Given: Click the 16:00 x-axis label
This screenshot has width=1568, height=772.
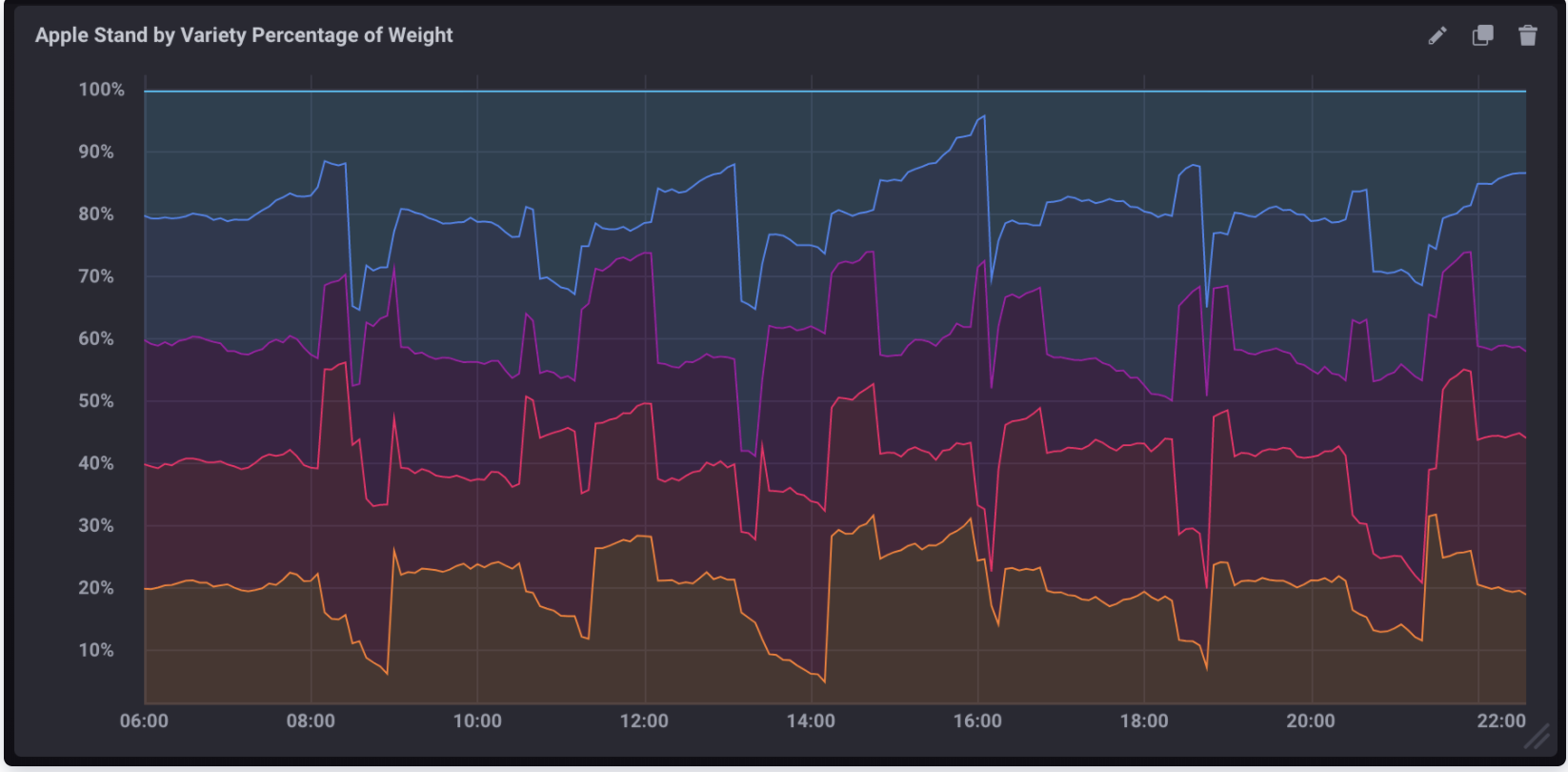Looking at the screenshot, I should (977, 721).
